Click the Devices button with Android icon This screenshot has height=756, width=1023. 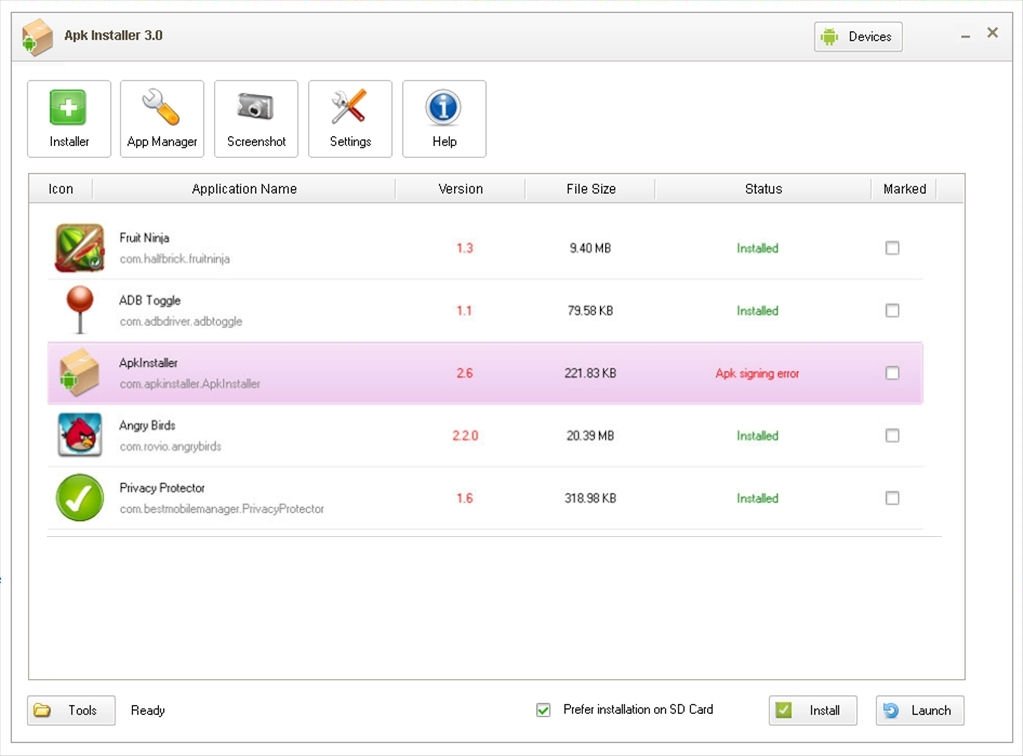pos(857,36)
